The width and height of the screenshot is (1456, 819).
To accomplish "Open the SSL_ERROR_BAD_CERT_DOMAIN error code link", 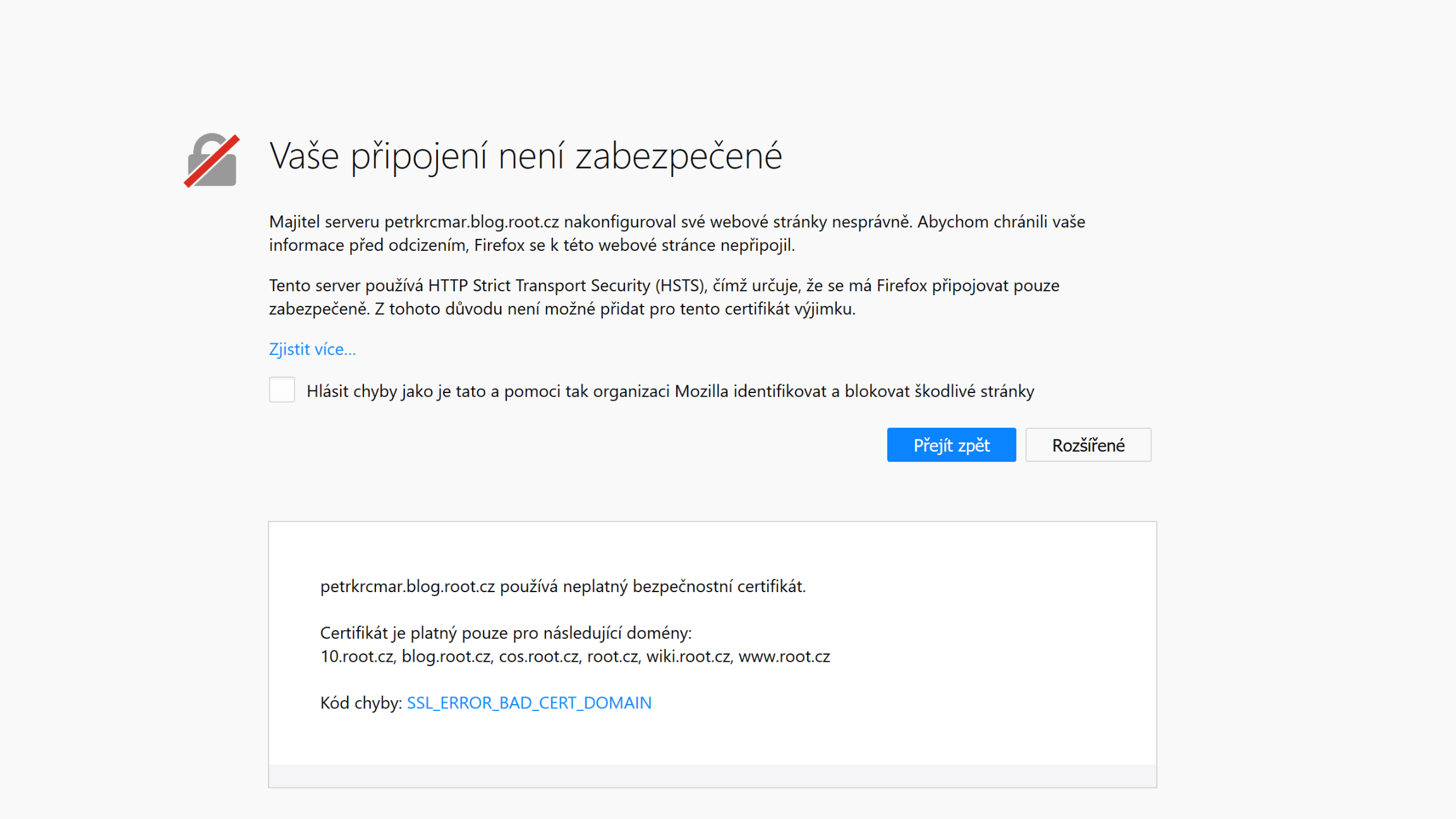I will 529,703.
